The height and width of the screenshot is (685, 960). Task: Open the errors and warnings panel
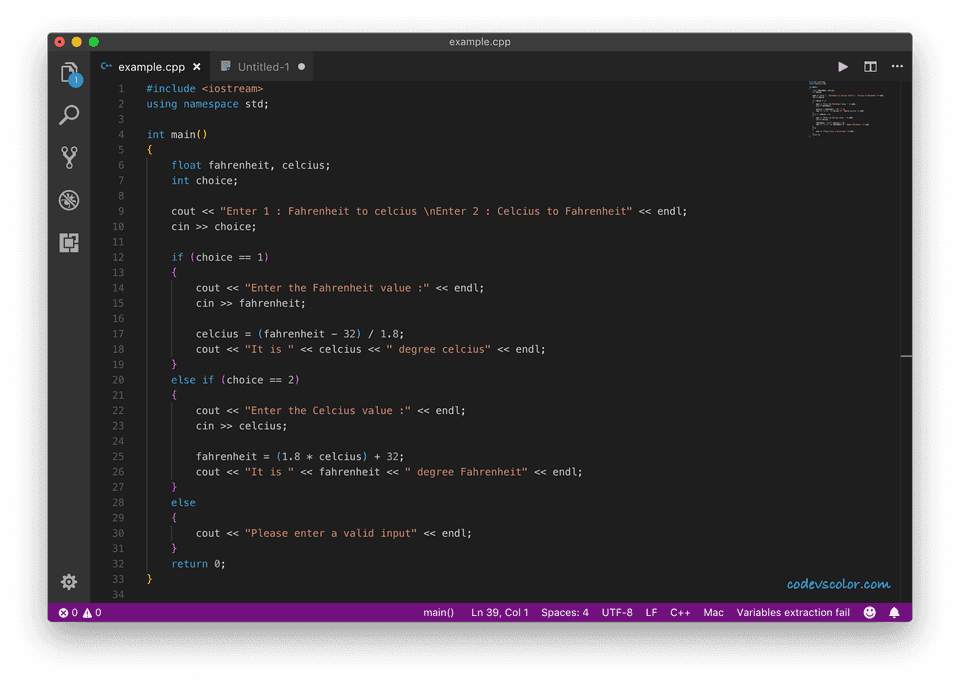pos(80,612)
